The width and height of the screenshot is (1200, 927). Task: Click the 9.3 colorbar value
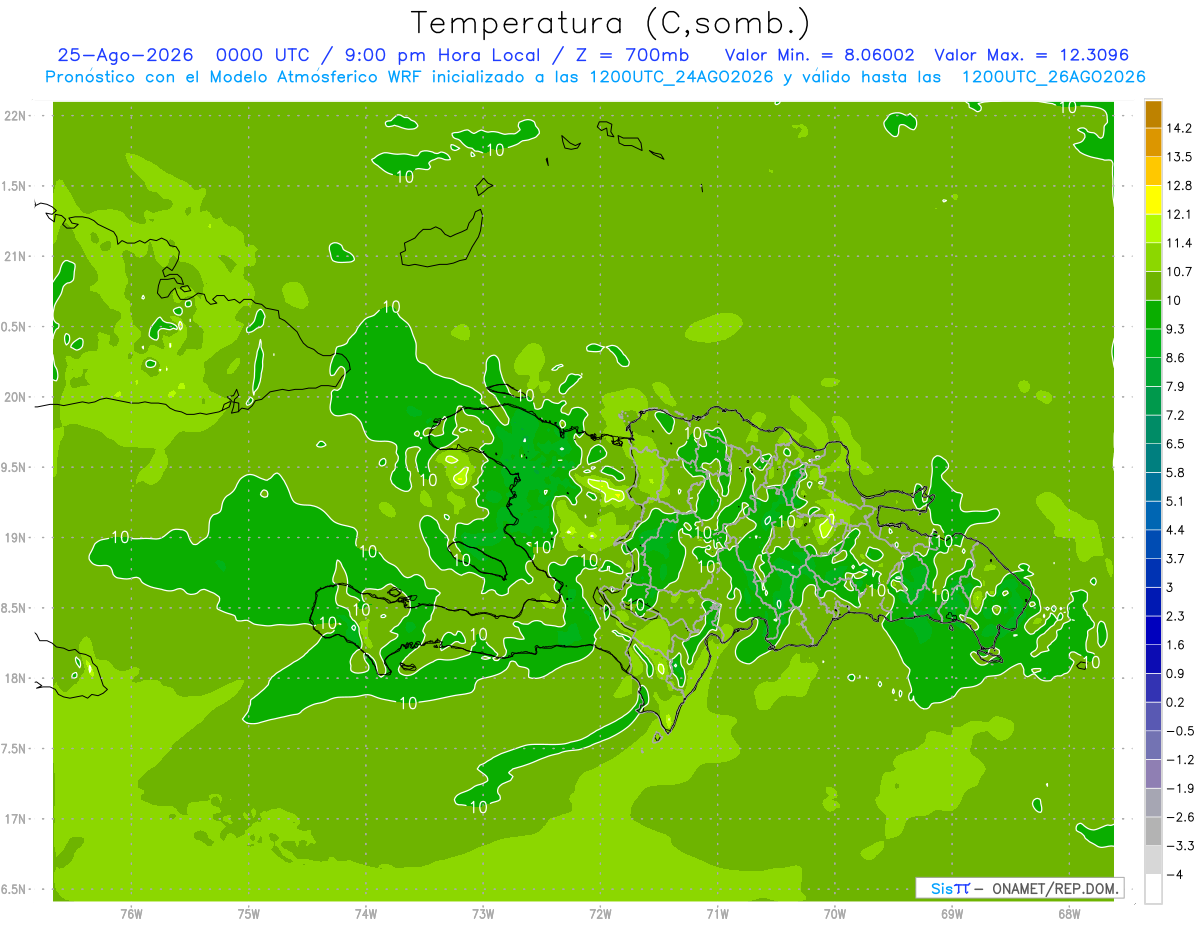(x=1175, y=329)
